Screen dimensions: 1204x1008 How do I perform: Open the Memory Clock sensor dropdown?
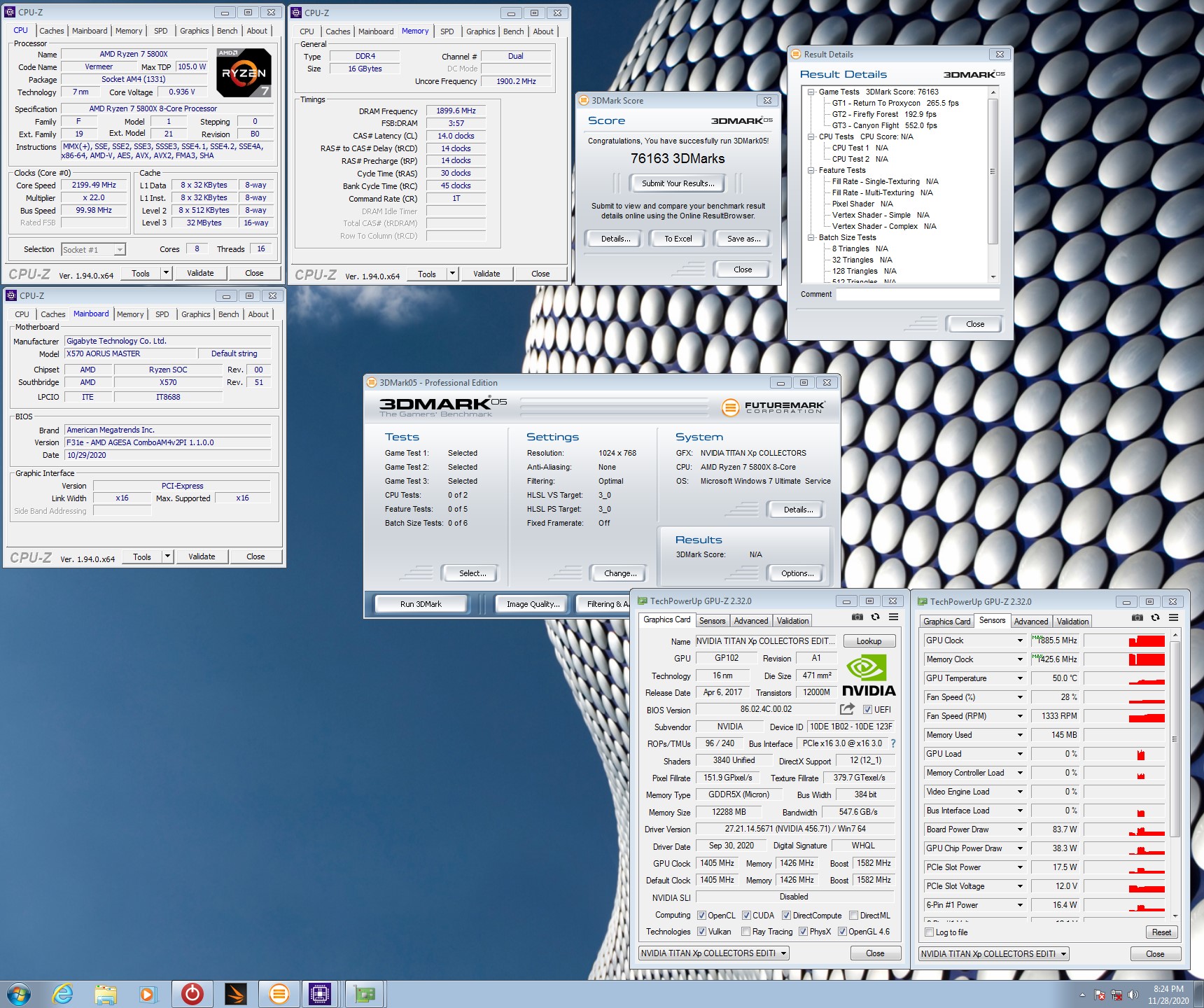pyautogui.click(x=1020, y=659)
